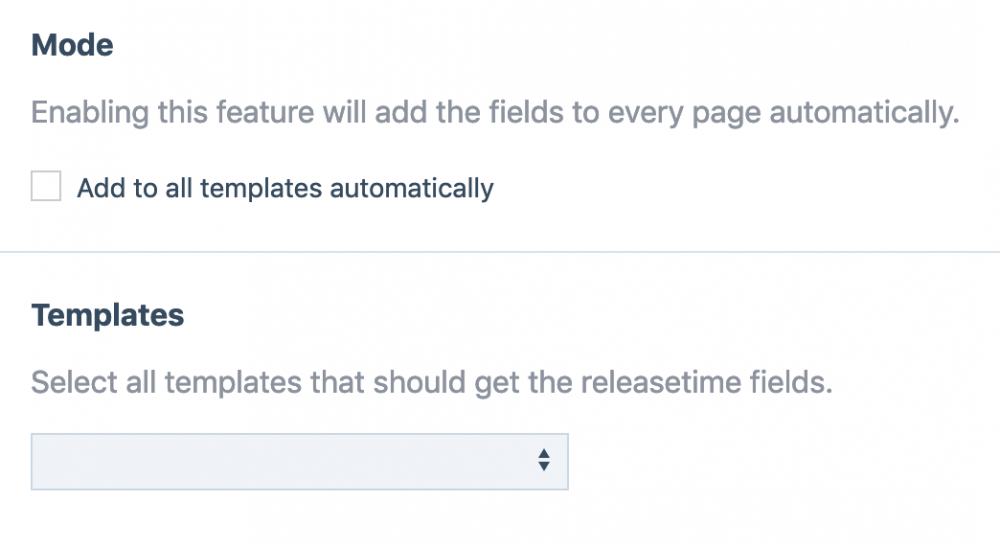The height and width of the screenshot is (546, 1000).
Task: Open the Templates select dropdown
Action: click(299, 461)
